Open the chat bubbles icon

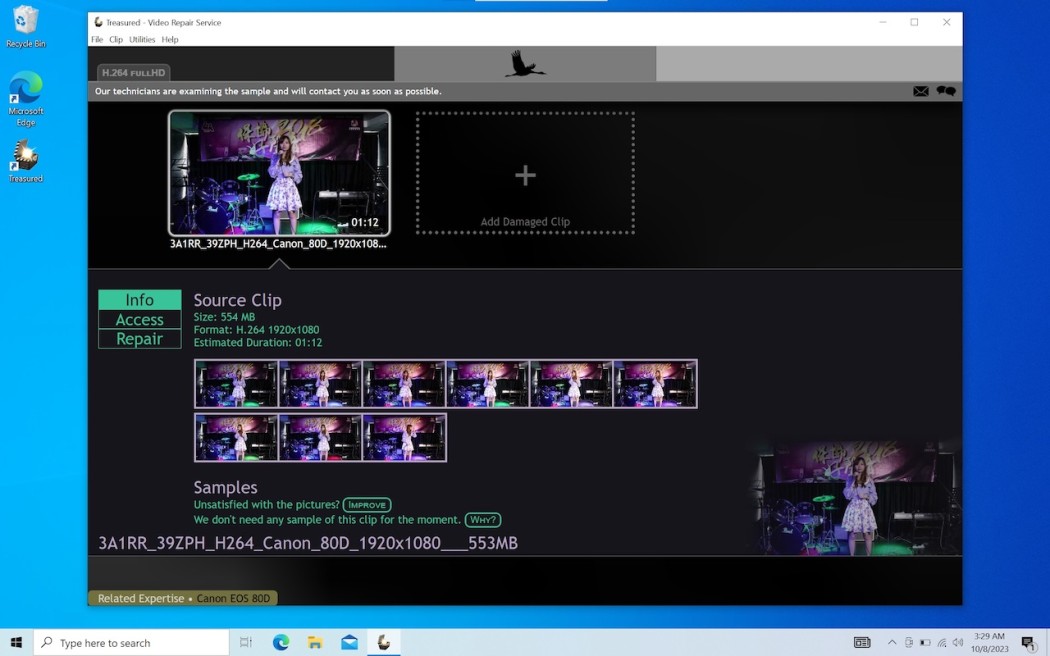pos(946,91)
